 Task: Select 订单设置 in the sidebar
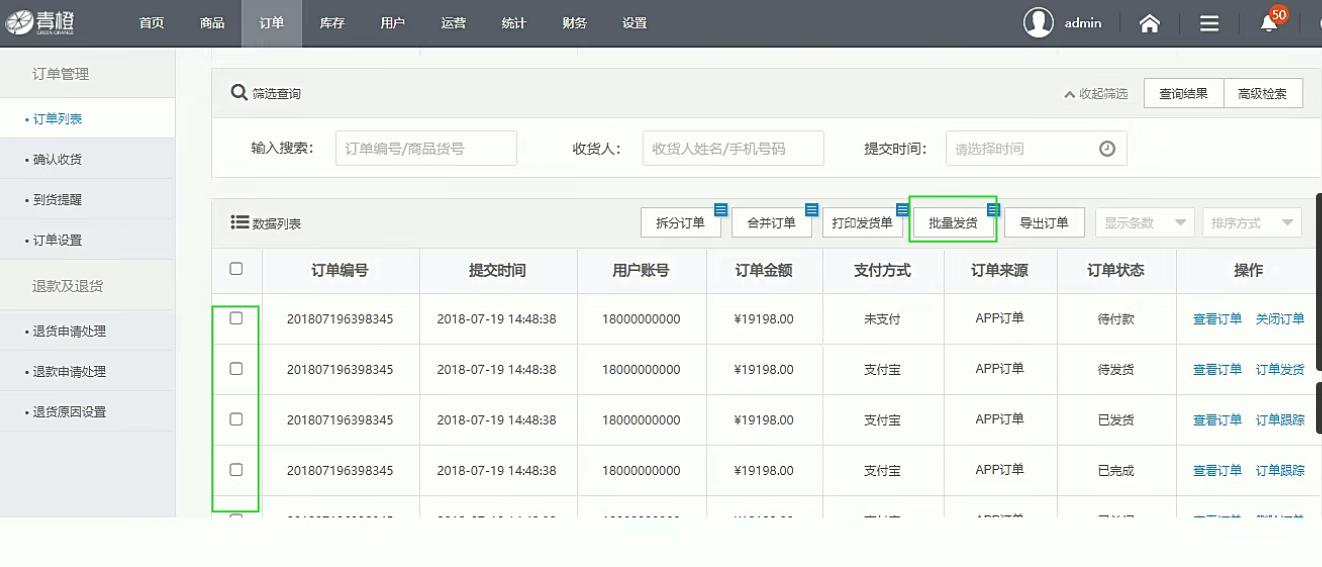click(87, 240)
